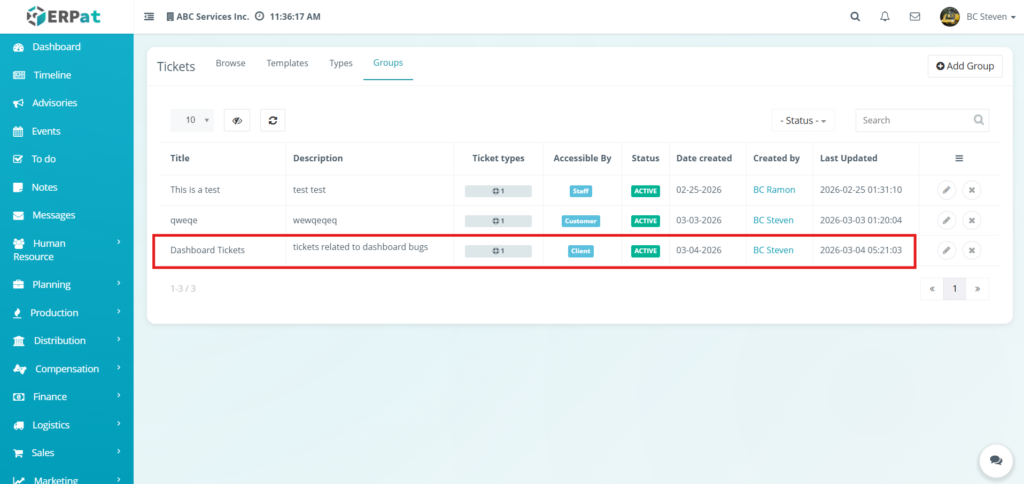Switch to the Browse tab
Screen dimensions: 1024x484
230,63
